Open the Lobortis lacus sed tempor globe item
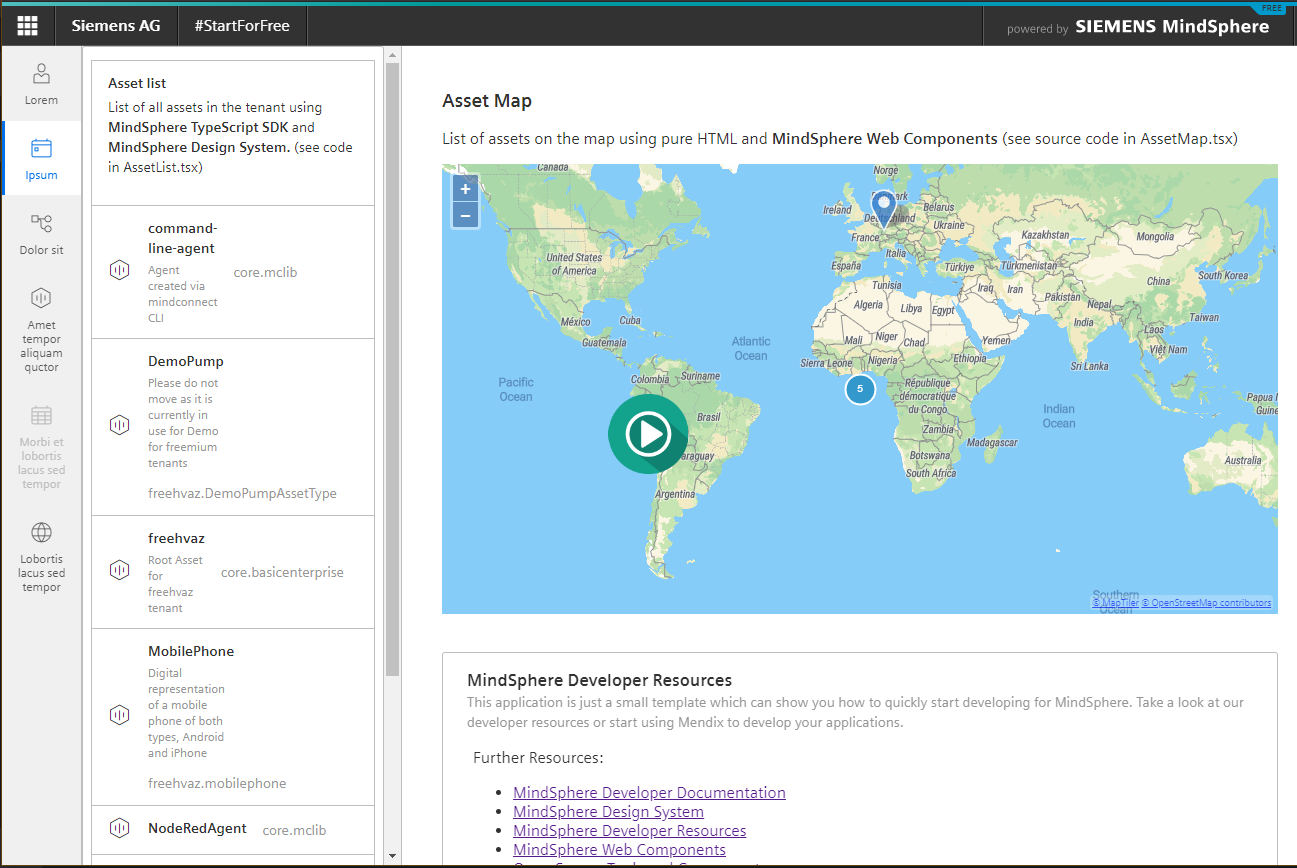1297x868 pixels. point(41,556)
